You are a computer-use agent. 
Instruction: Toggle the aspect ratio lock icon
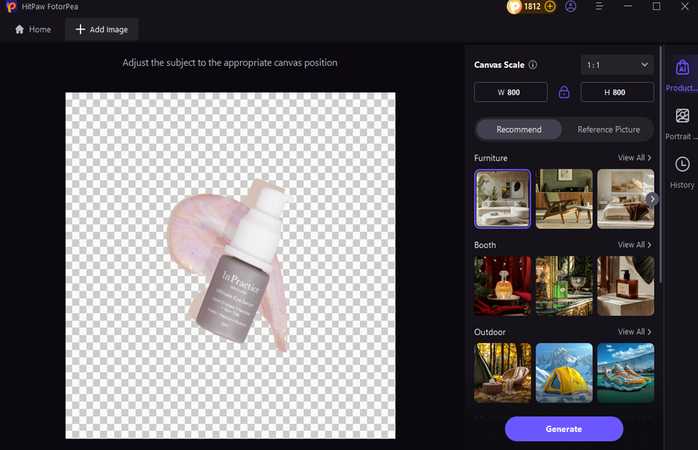click(x=564, y=92)
